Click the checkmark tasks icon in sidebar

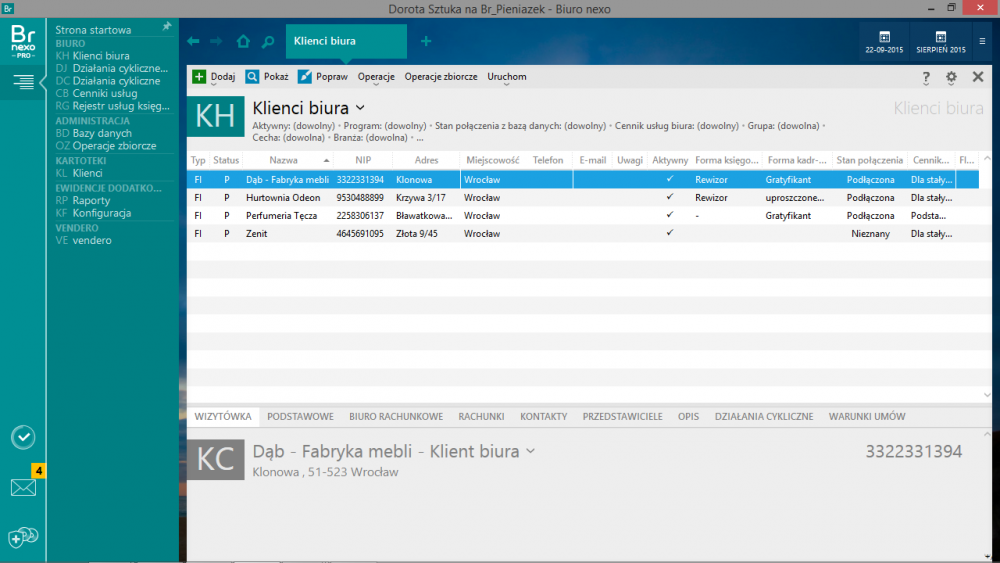(23, 437)
